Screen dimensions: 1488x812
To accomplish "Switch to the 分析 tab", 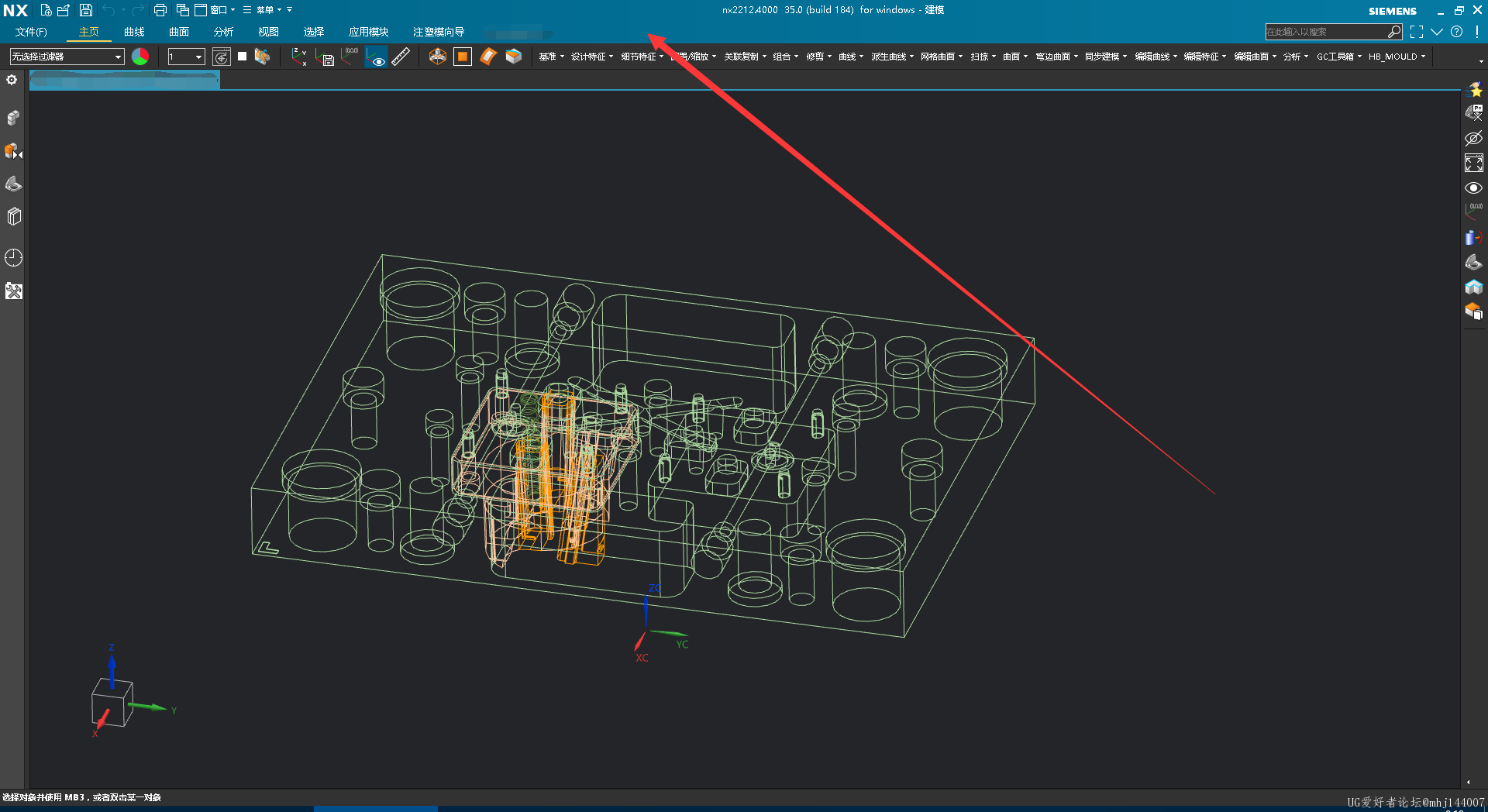I will click(223, 32).
